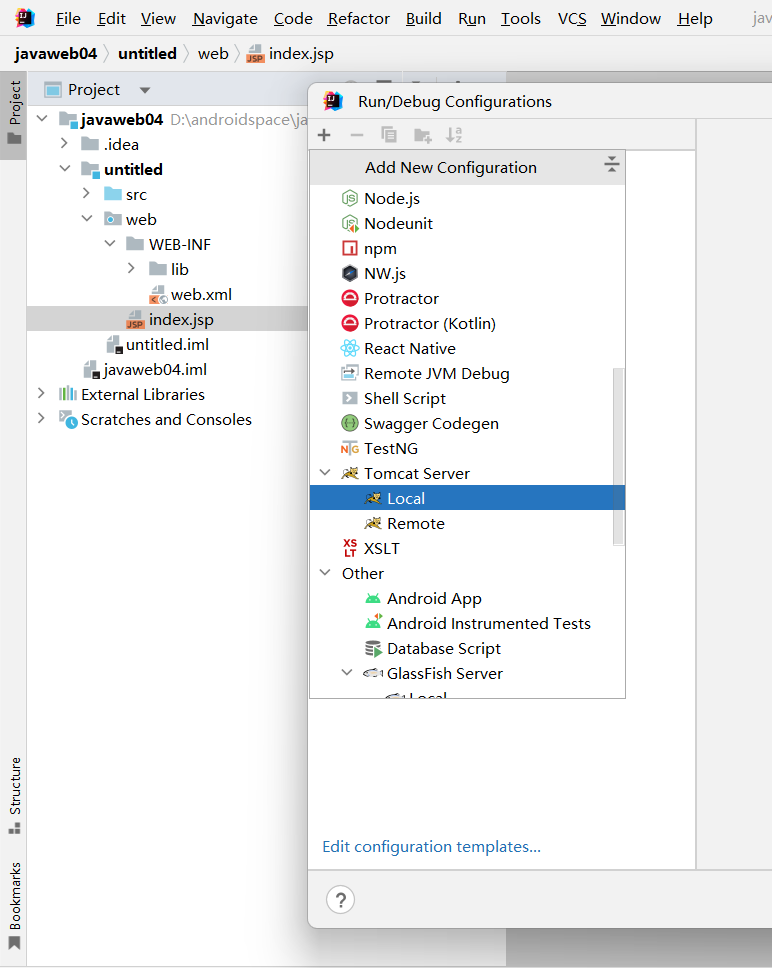Viewport: 772px width, 968px height.
Task: Expand External Libraries node
Action: pyautogui.click(x=41, y=394)
